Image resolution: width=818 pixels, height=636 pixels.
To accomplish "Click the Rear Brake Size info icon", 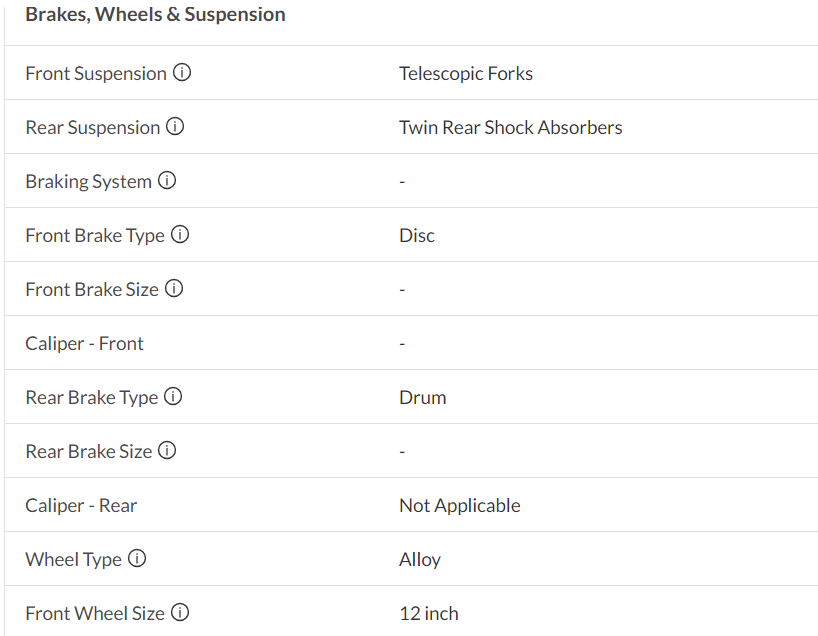I will [x=167, y=451].
